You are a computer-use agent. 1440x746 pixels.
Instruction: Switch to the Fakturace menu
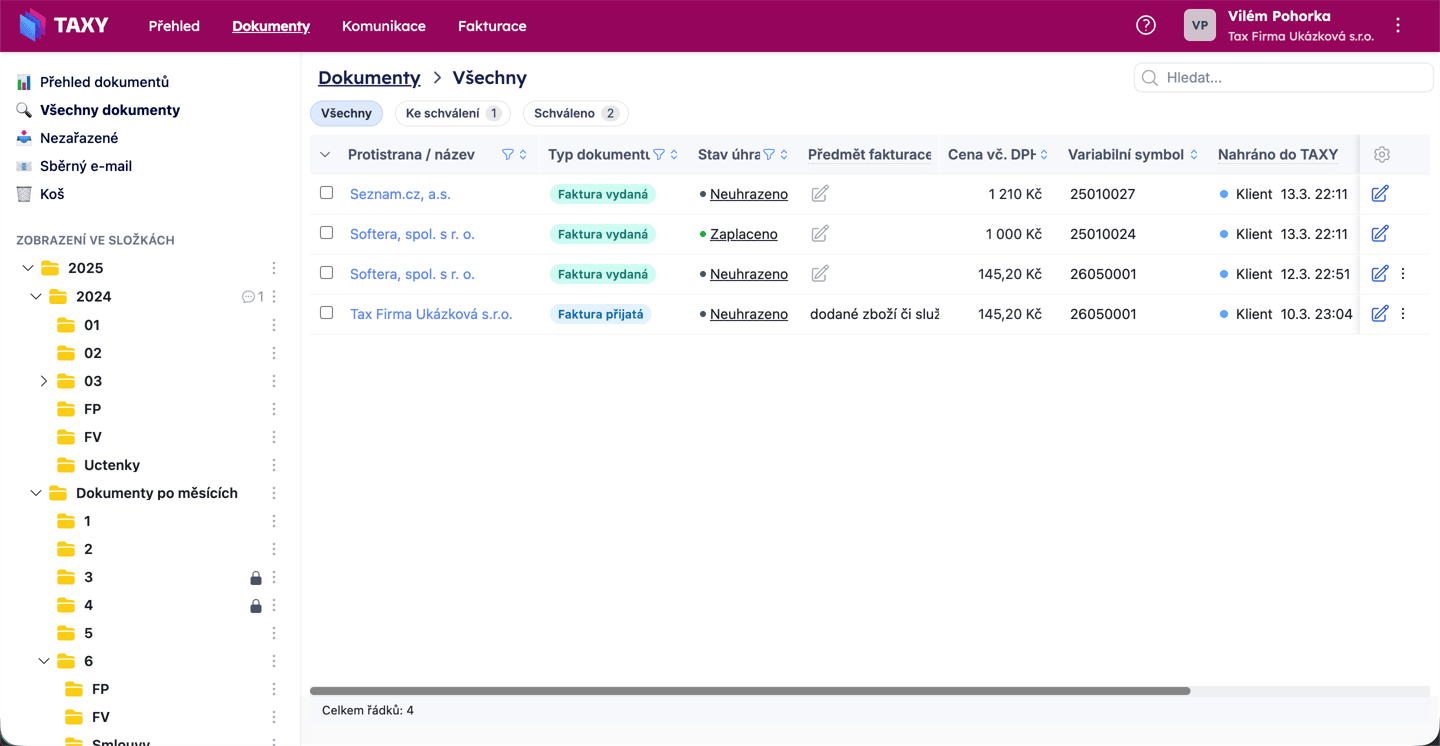click(492, 26)
